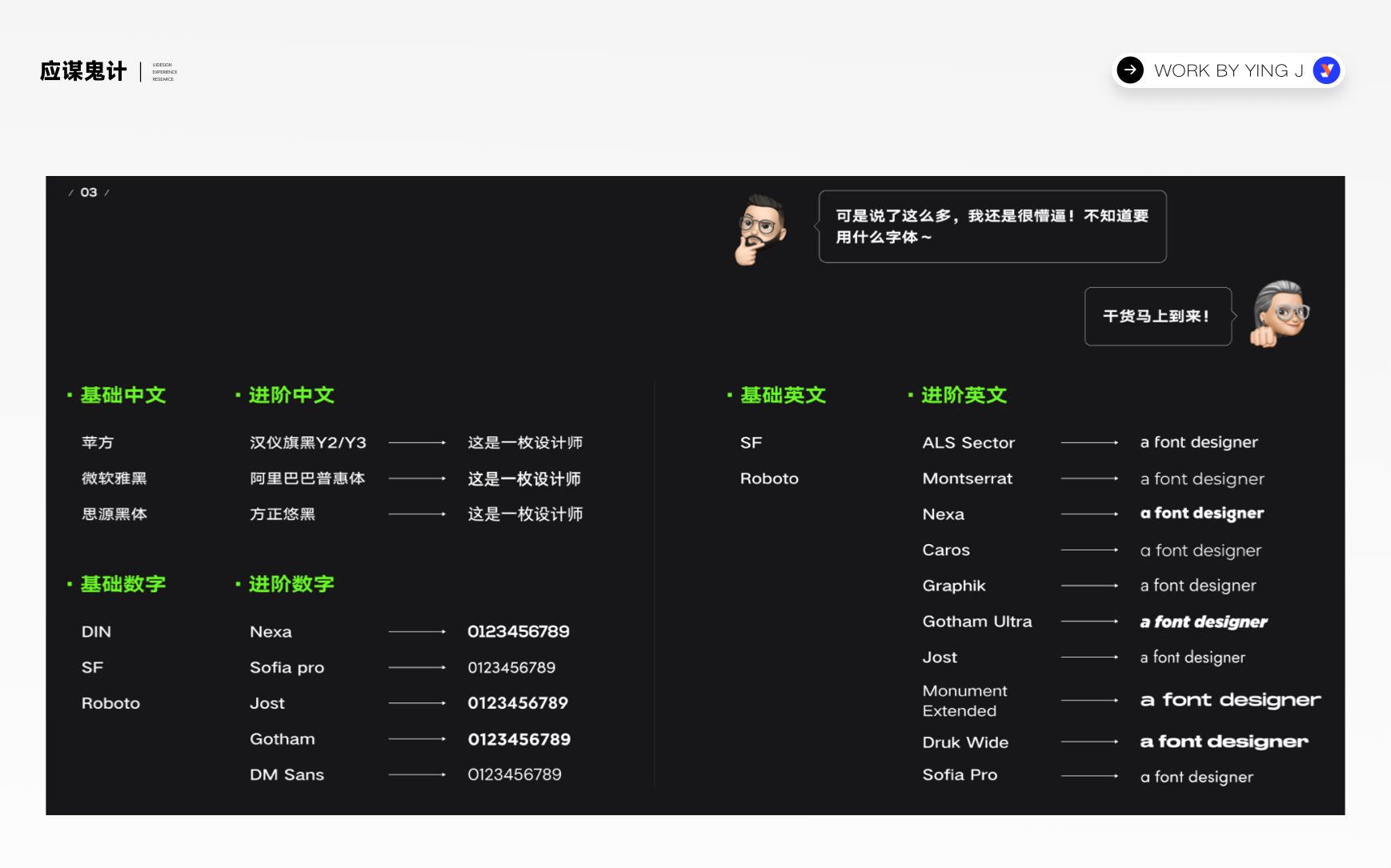
Task: Select the font name Gotham Ultra
Action: [x=977, y=621]
